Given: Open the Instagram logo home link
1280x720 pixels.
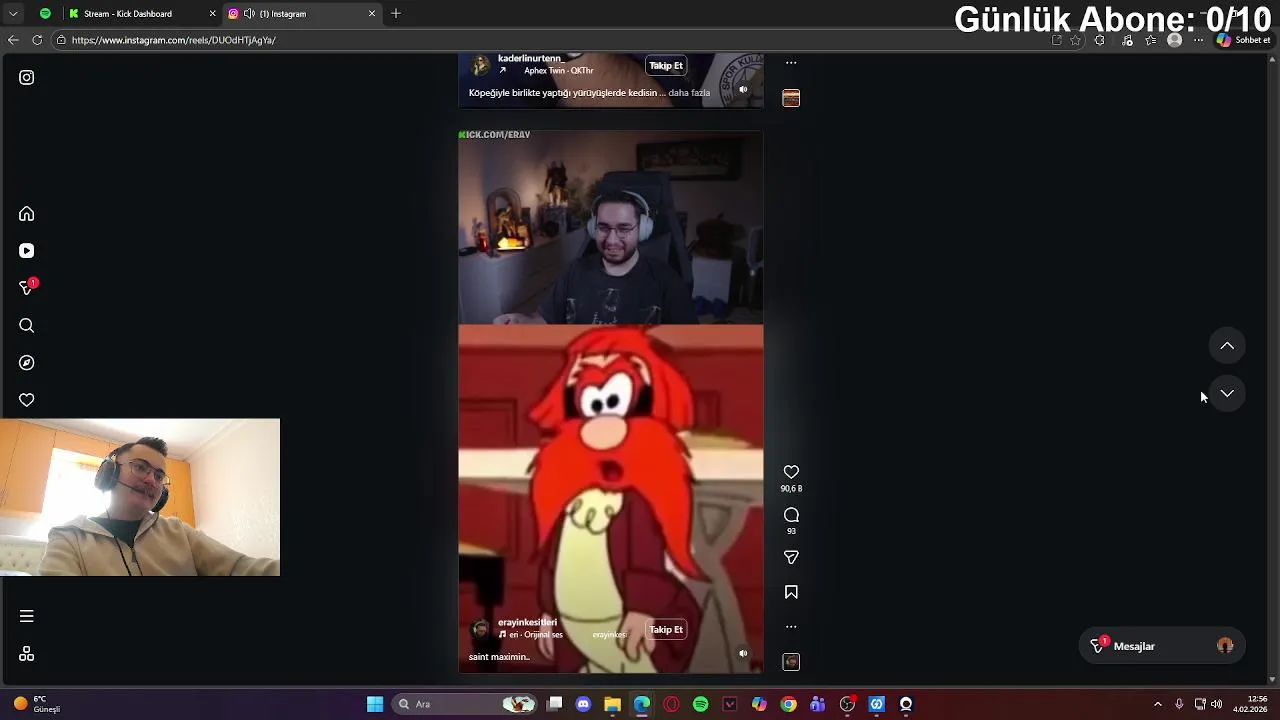Looking at the screenshot, I should pos(27,77).
